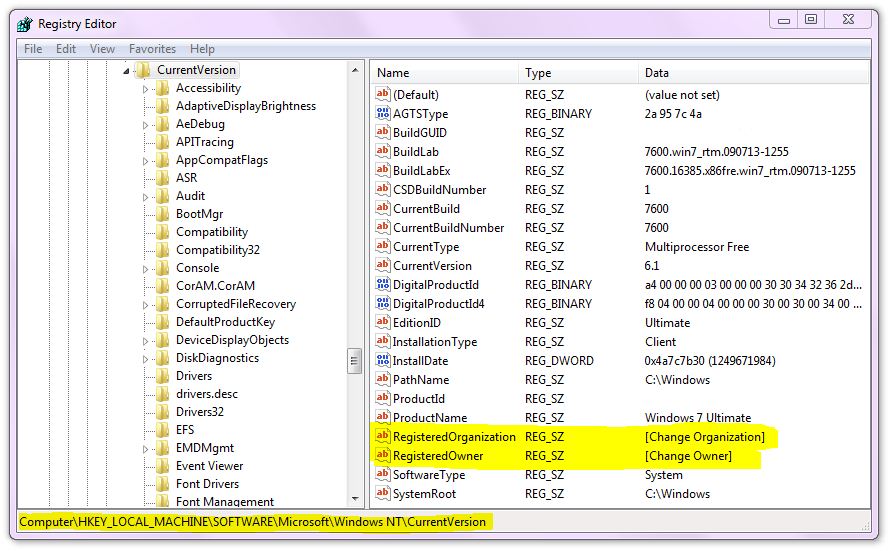889x551 pixels.
Task: Click the tree pane scrollbar thumb
Action: coord(355,361)
